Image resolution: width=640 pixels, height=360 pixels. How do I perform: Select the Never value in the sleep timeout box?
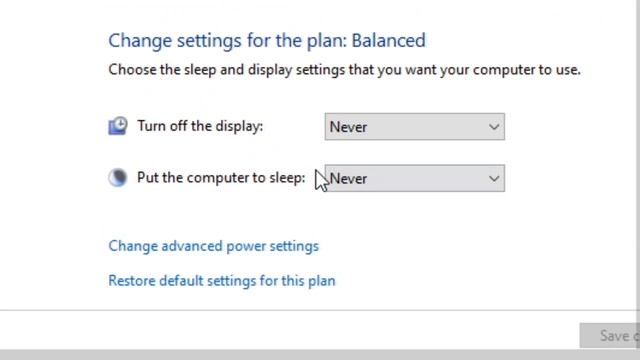click(348, 179)
